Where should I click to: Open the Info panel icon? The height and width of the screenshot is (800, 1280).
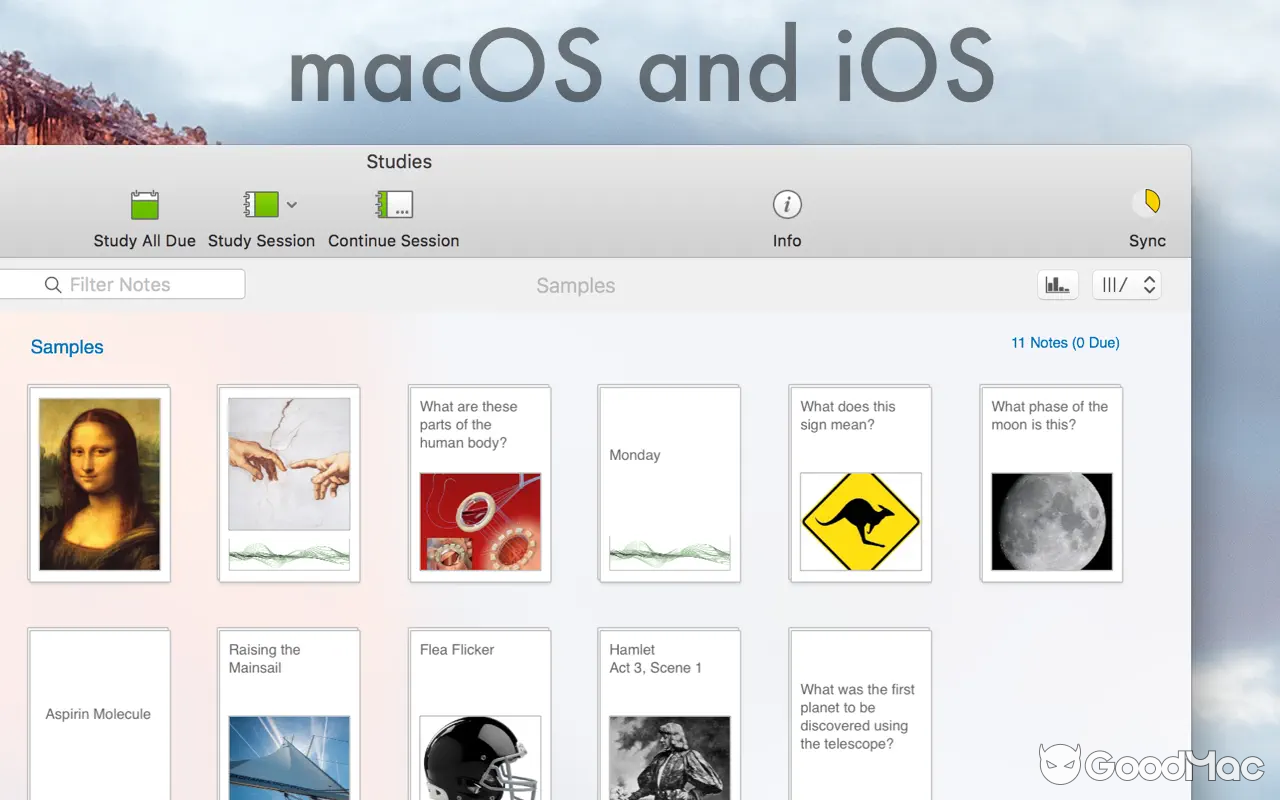click(787, 204)
